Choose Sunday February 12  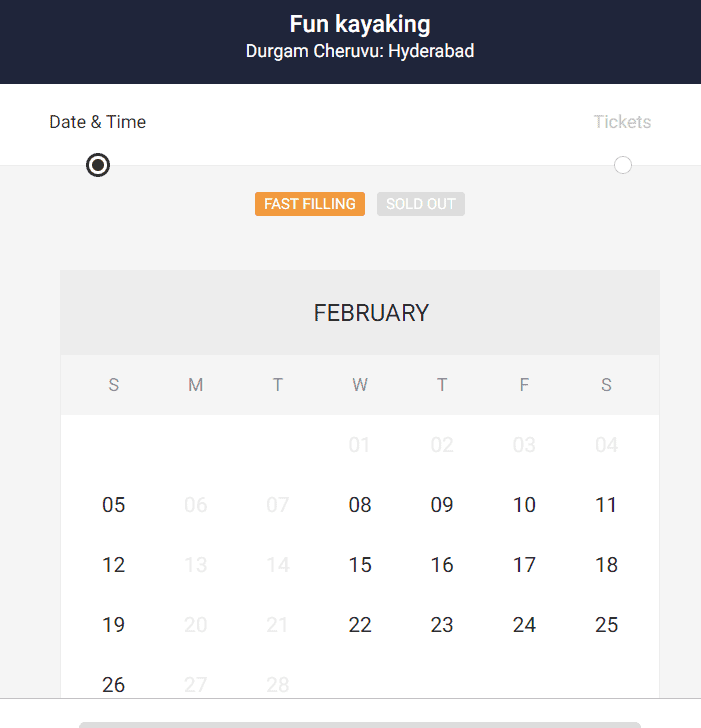pos(114,565)
